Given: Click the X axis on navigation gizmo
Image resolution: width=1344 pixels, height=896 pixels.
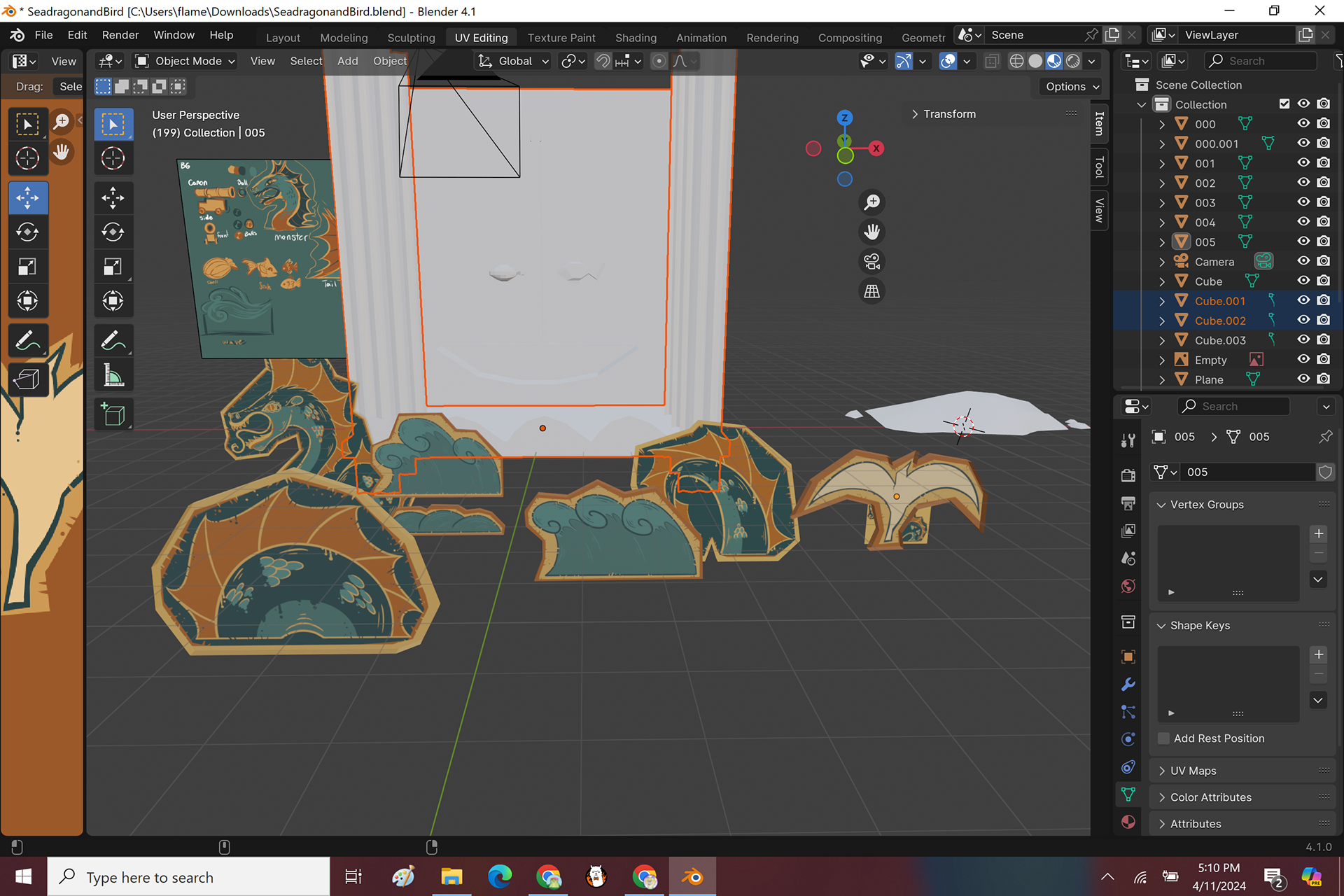Looking at the screenshot, I should [x=876, y=148].
